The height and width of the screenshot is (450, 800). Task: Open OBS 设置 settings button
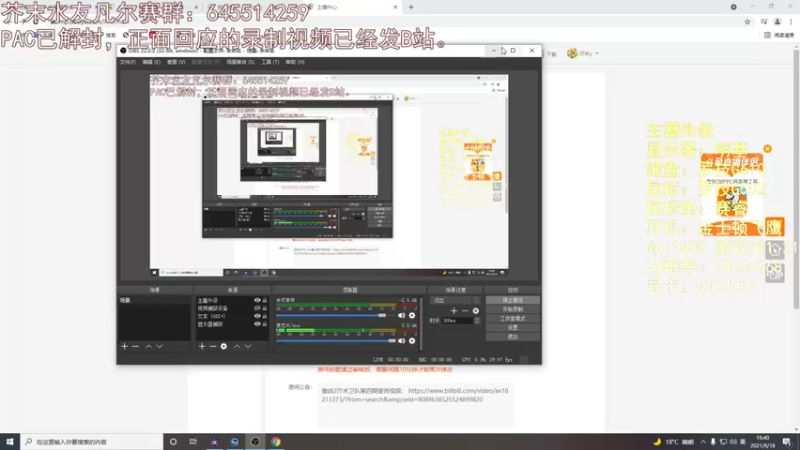(512, 328)
